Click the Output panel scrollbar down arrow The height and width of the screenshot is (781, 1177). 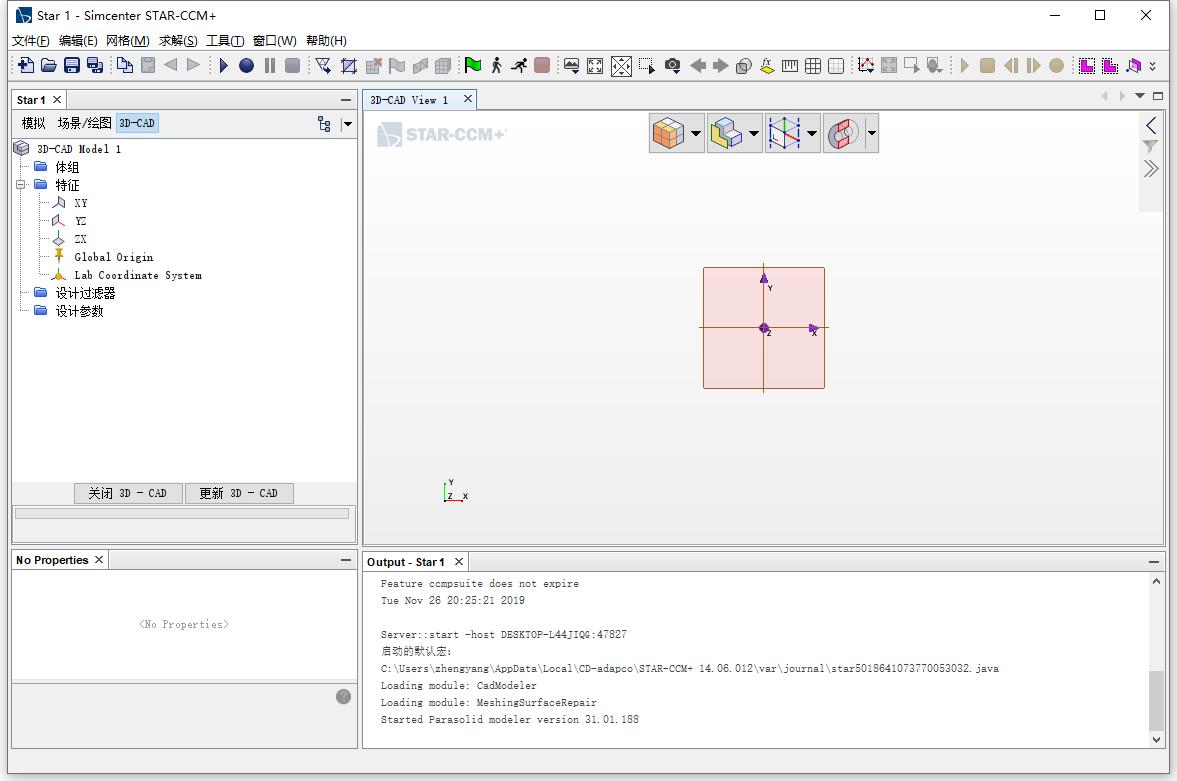click(1156, 740)
